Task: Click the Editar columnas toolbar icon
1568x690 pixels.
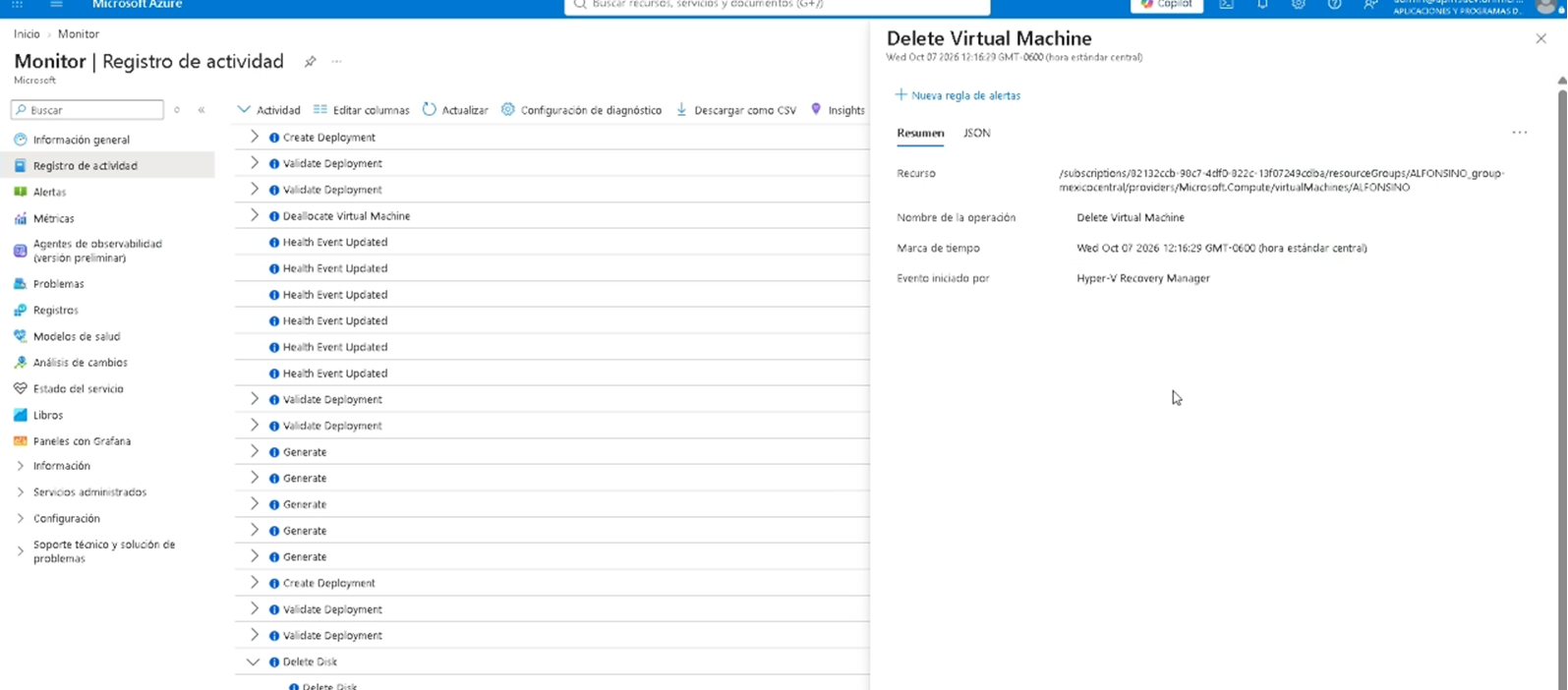Action: [x=320, y=109]
